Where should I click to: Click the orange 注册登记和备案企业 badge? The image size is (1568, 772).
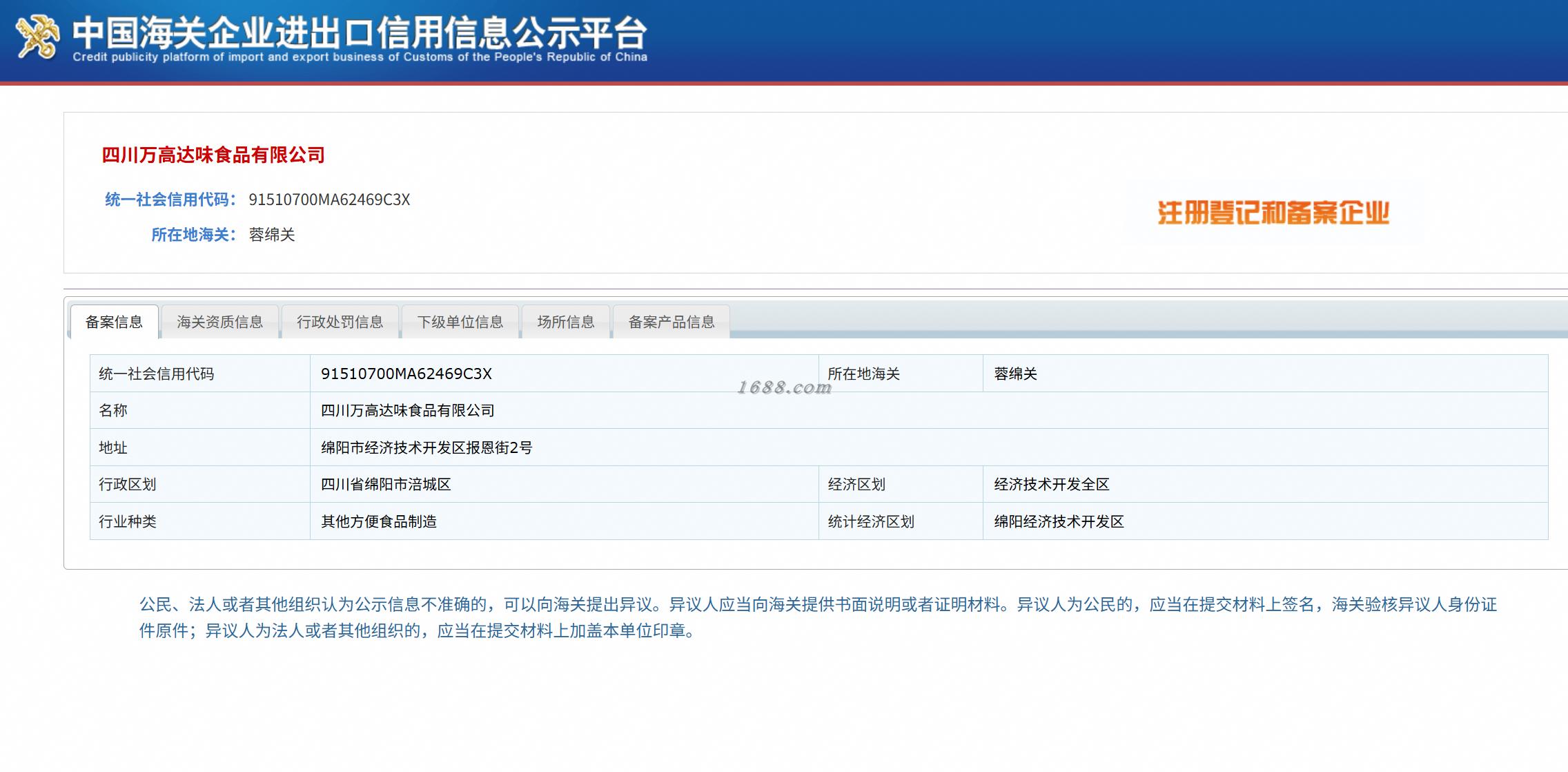(1273, 213)
